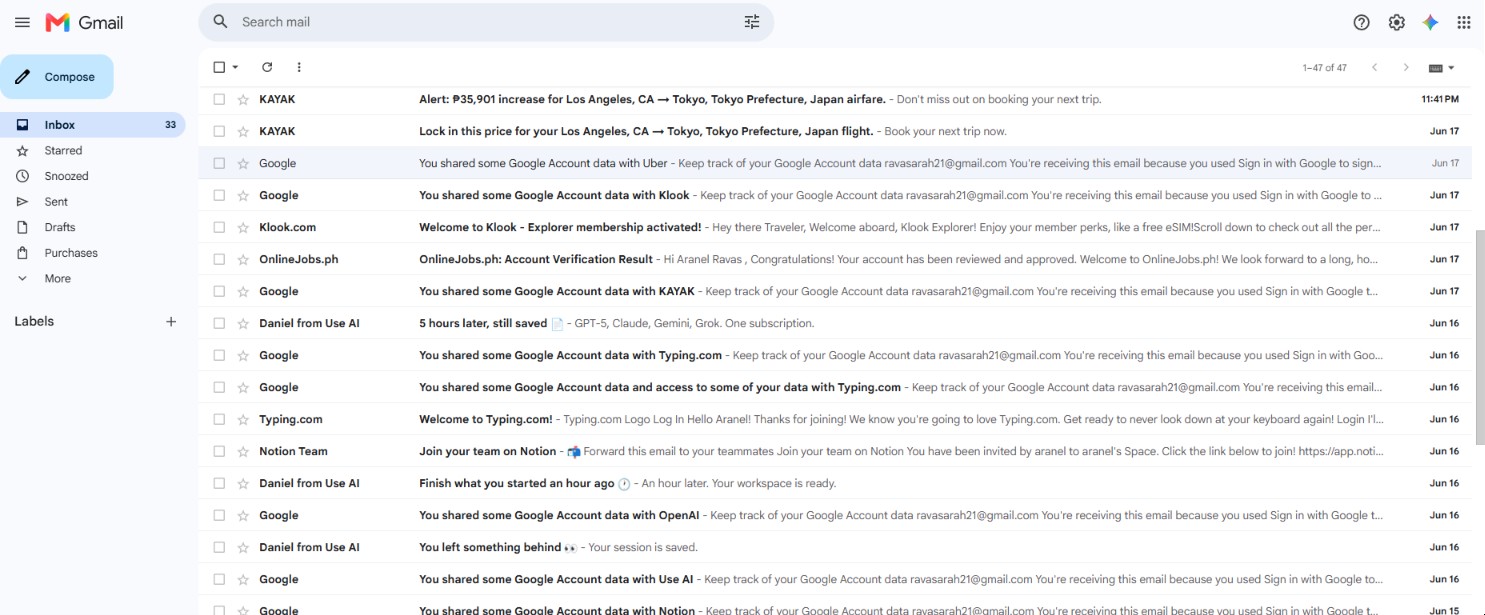Check the OnlineJobs.ph email checkbox

(x=219, y=259)
